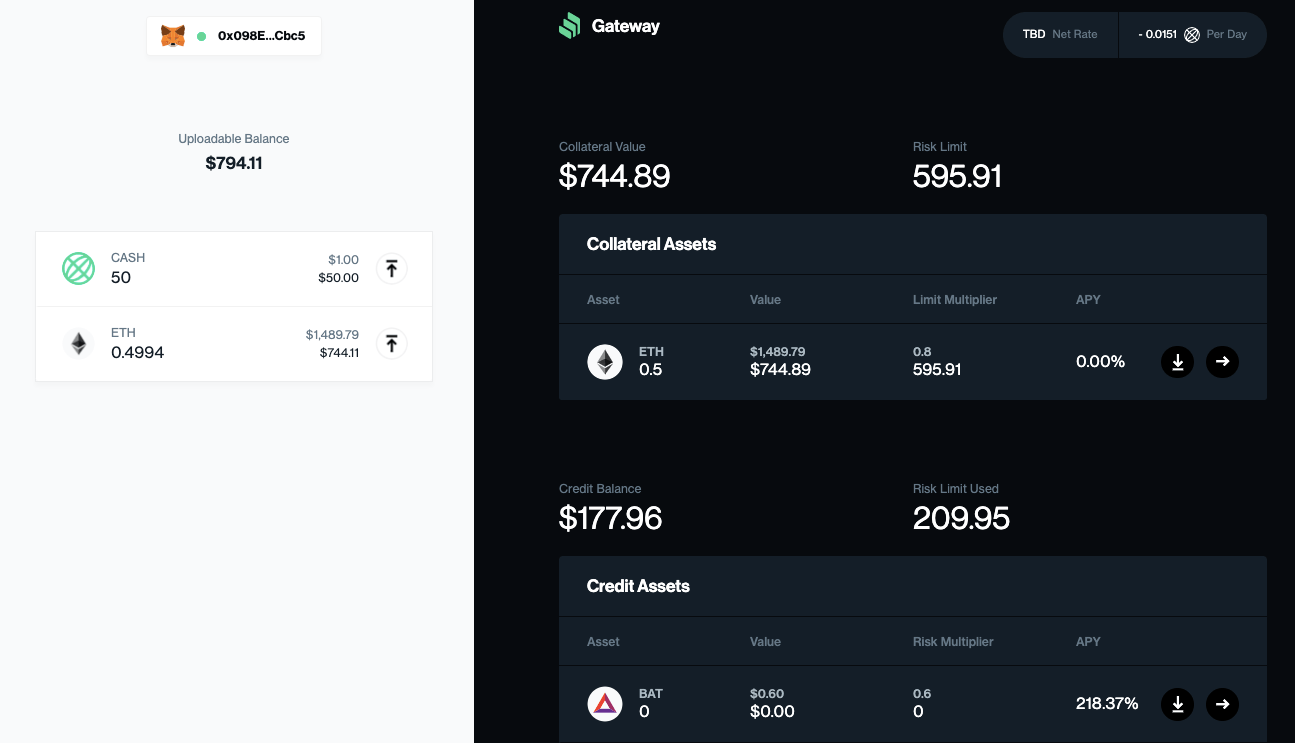This screenshot has height=743, width=1295.
Task: Click the Gateway logo icon
Action: point(569,26)
